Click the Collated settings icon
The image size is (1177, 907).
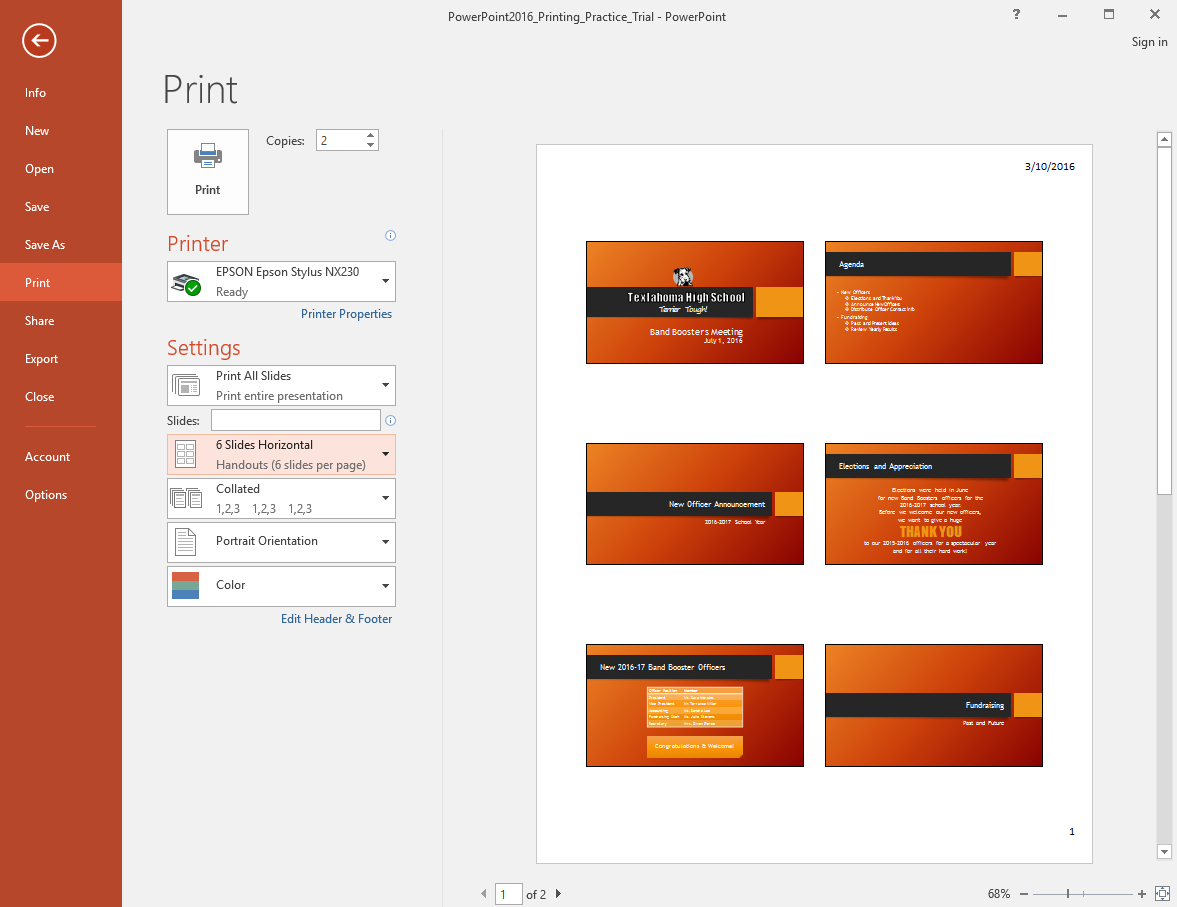(x=185, y=498)
